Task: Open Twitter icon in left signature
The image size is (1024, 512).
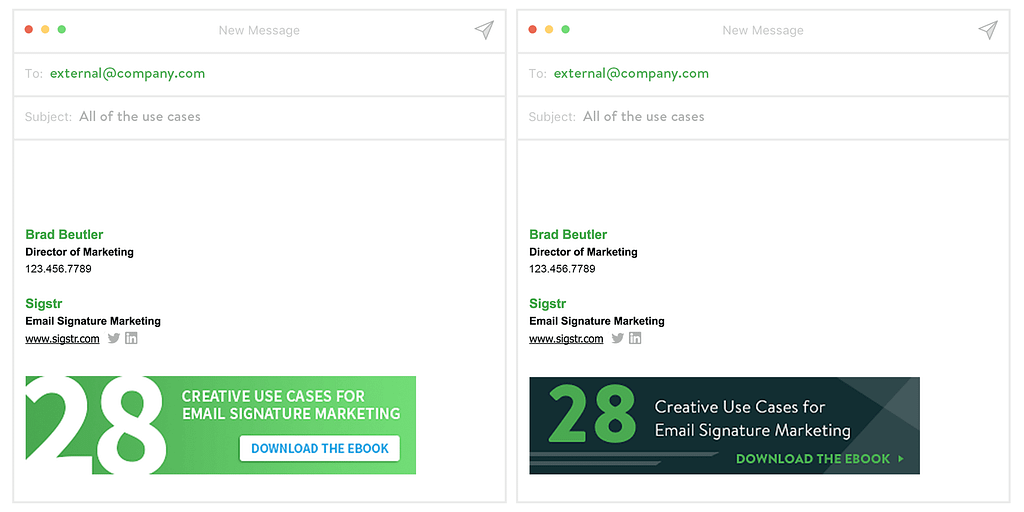Action: 114,338
